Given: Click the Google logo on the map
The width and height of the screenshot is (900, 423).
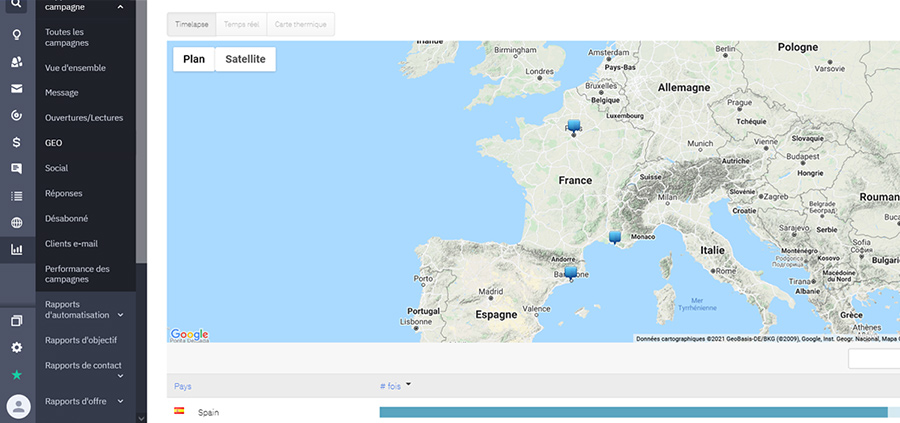Looking at the screenshot, I should [189, 334].
